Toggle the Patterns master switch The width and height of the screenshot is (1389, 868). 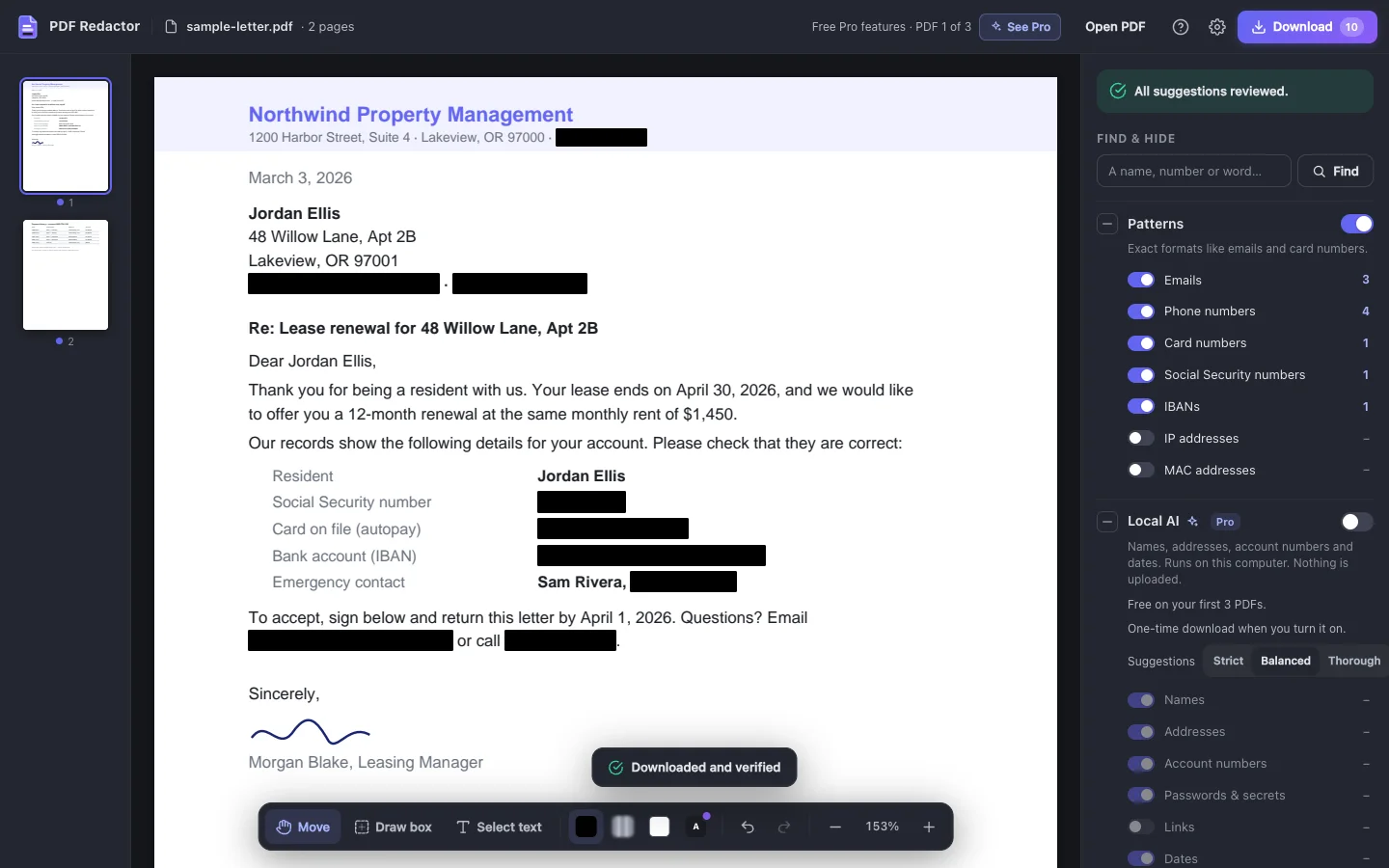1356,224
